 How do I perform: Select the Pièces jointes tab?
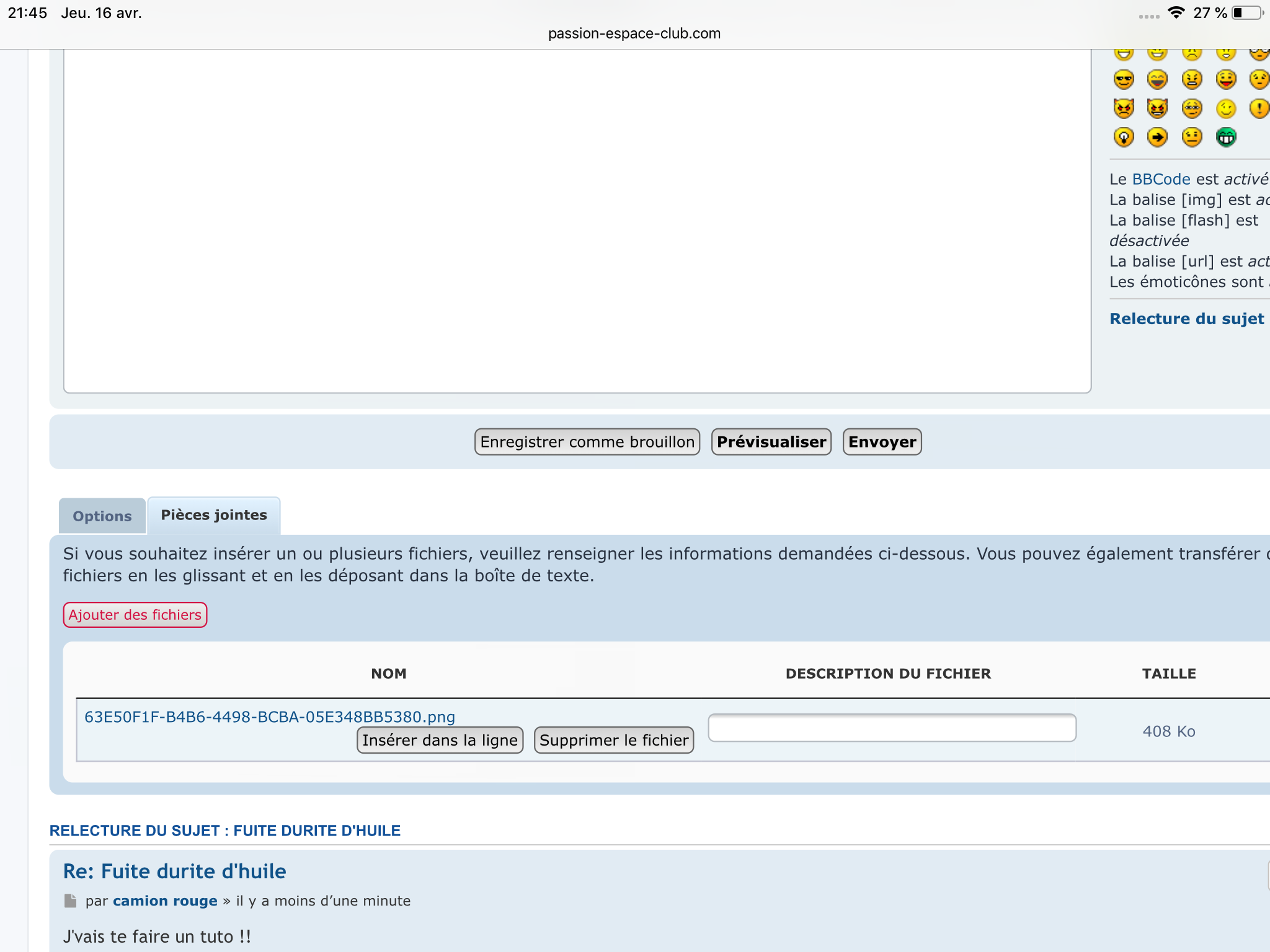[x=214, y=515]
